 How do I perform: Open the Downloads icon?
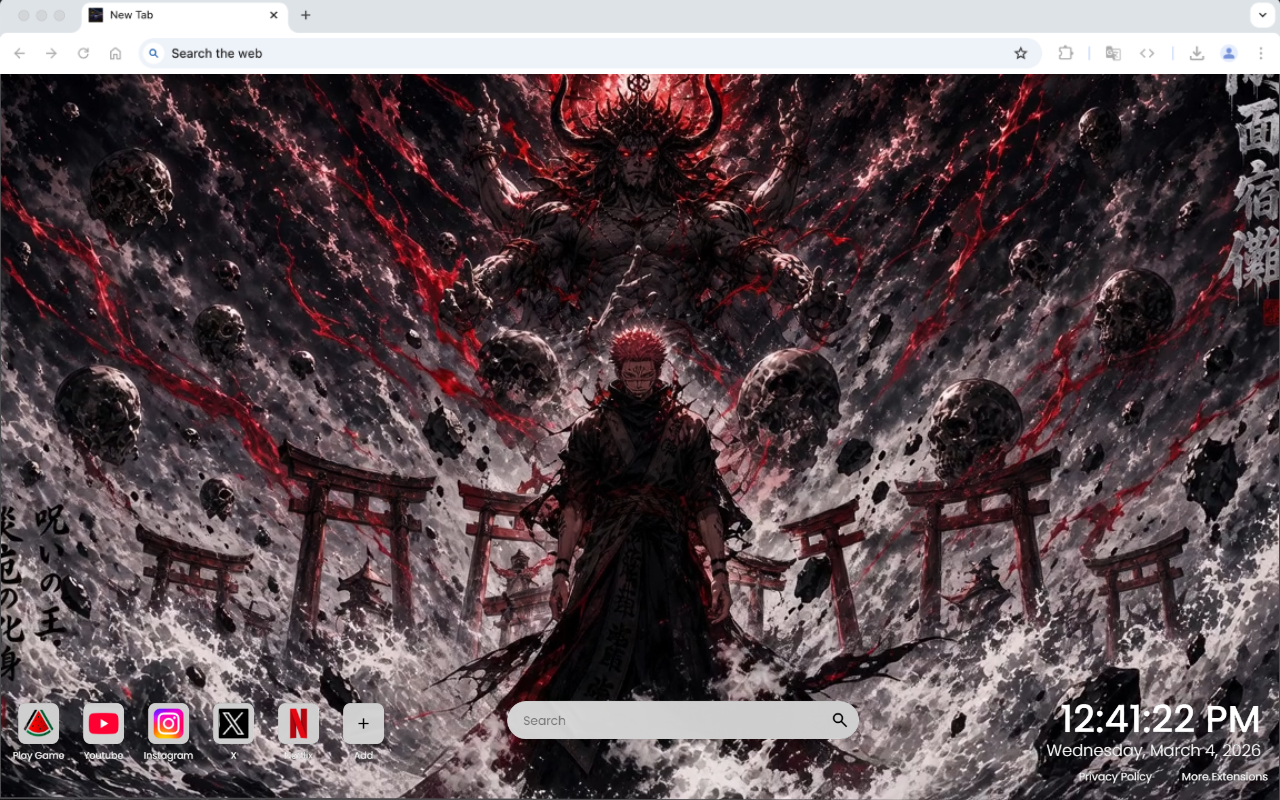pyautogui.click(x=1196, y=53)
